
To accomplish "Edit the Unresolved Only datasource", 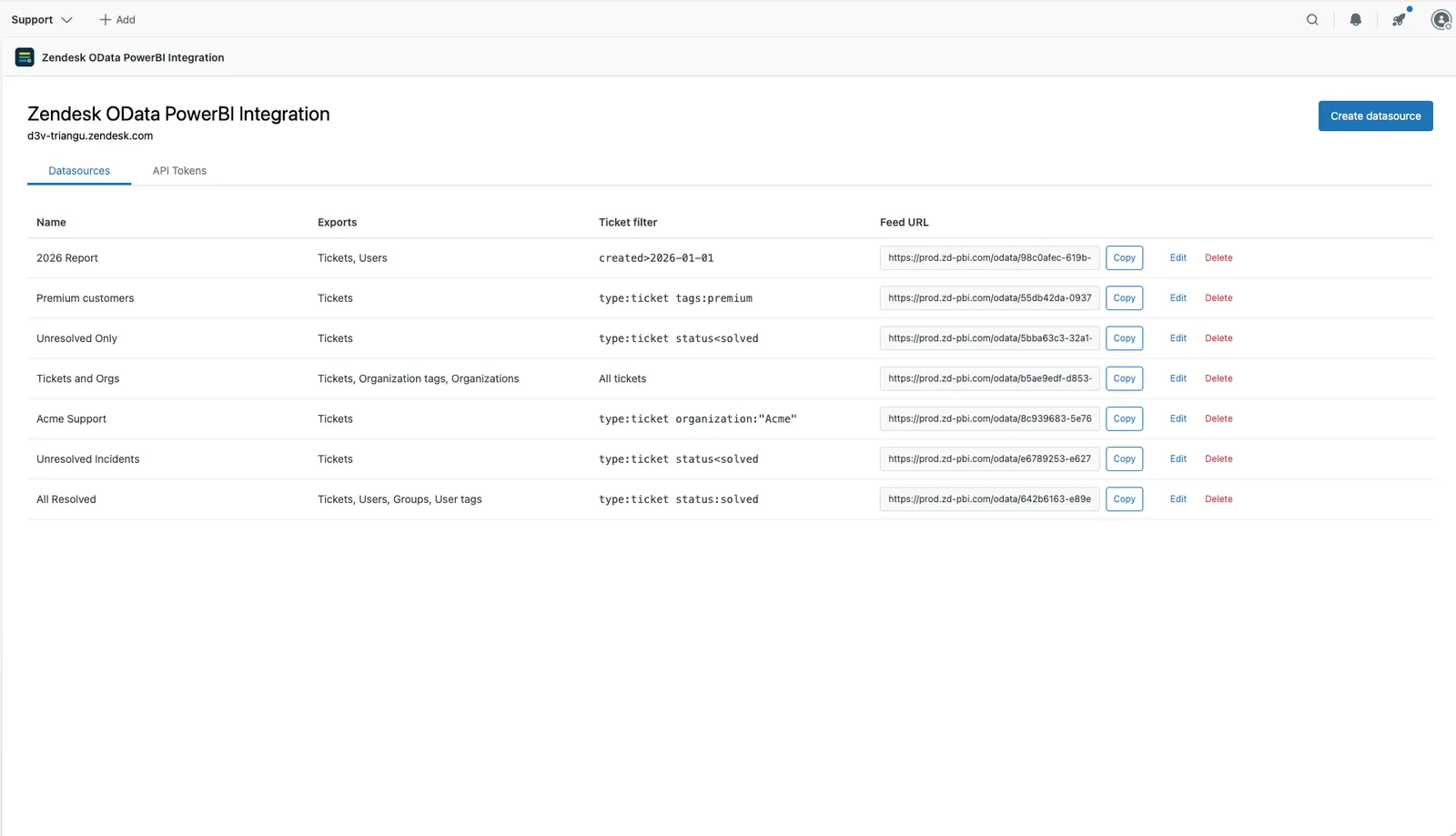I will click(1178, 338).
